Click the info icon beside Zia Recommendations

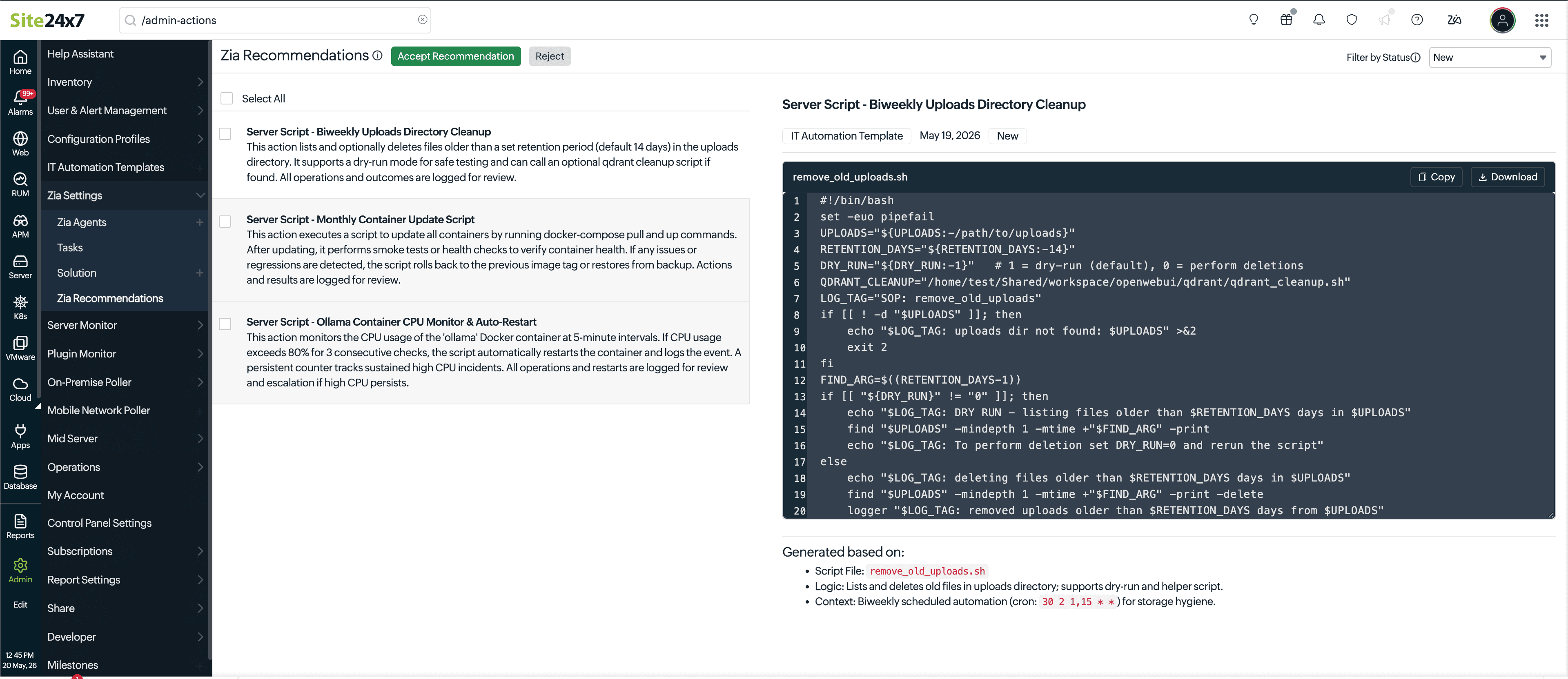point(377,55)
